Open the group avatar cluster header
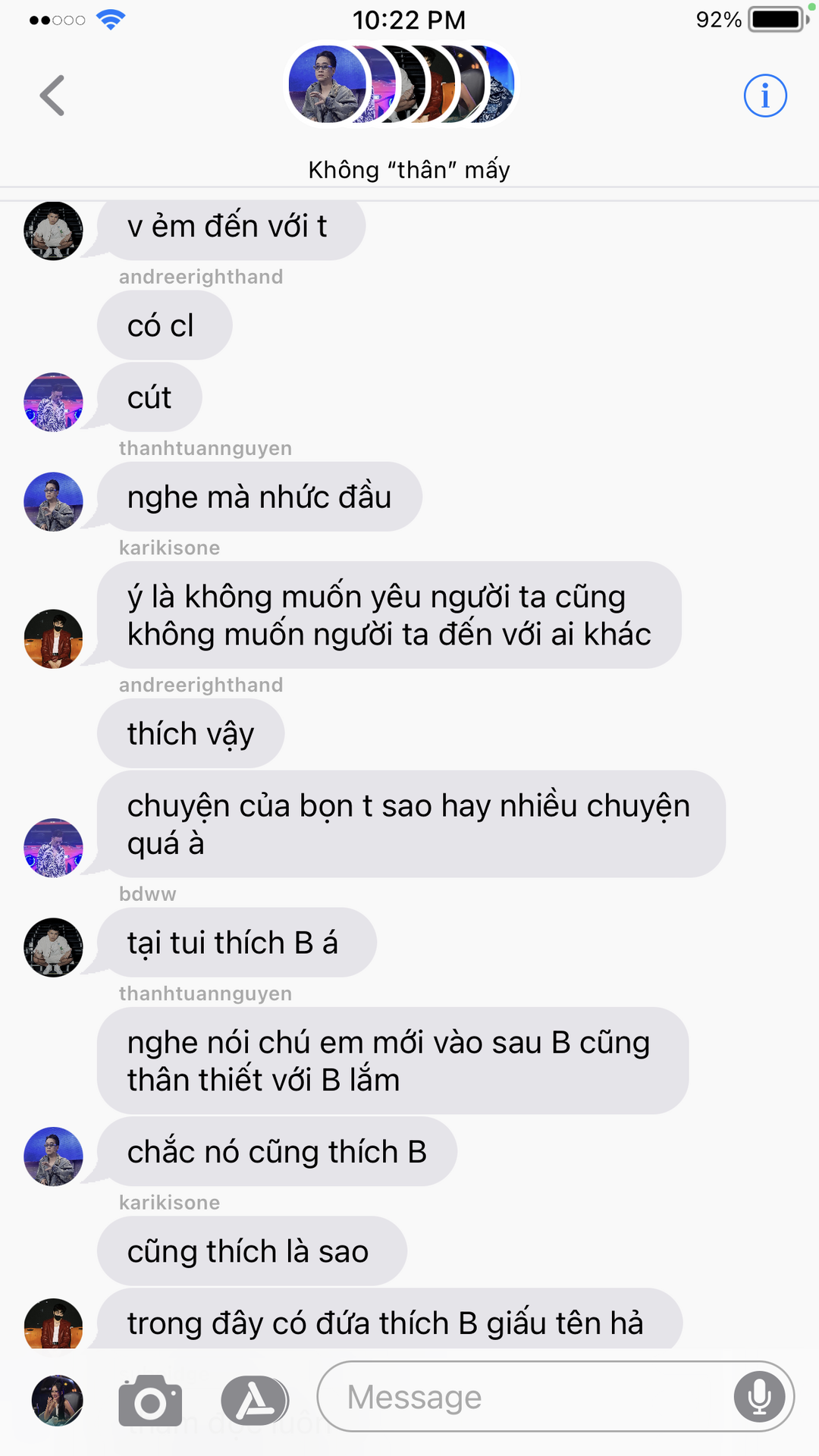 click(x=402, y=84)
